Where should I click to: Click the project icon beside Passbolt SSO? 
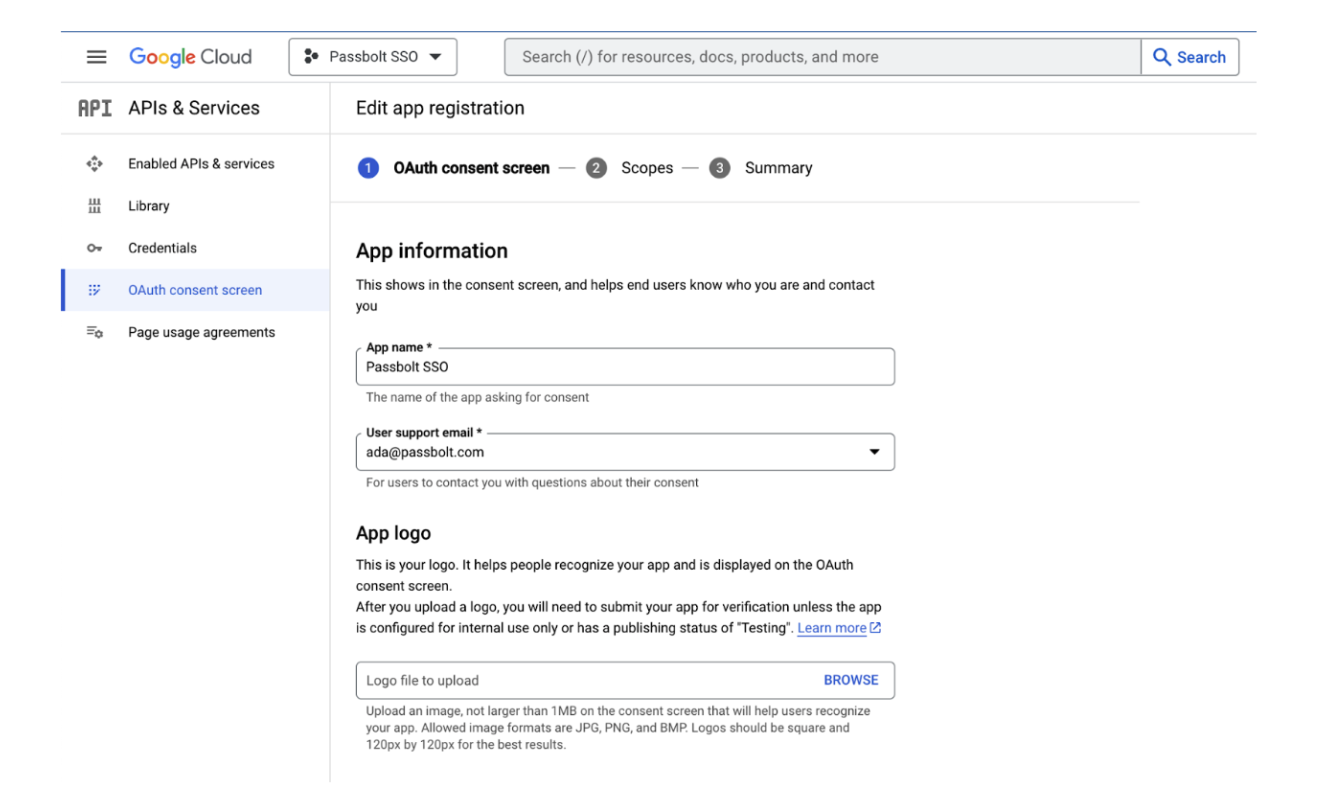coord(311,57)
